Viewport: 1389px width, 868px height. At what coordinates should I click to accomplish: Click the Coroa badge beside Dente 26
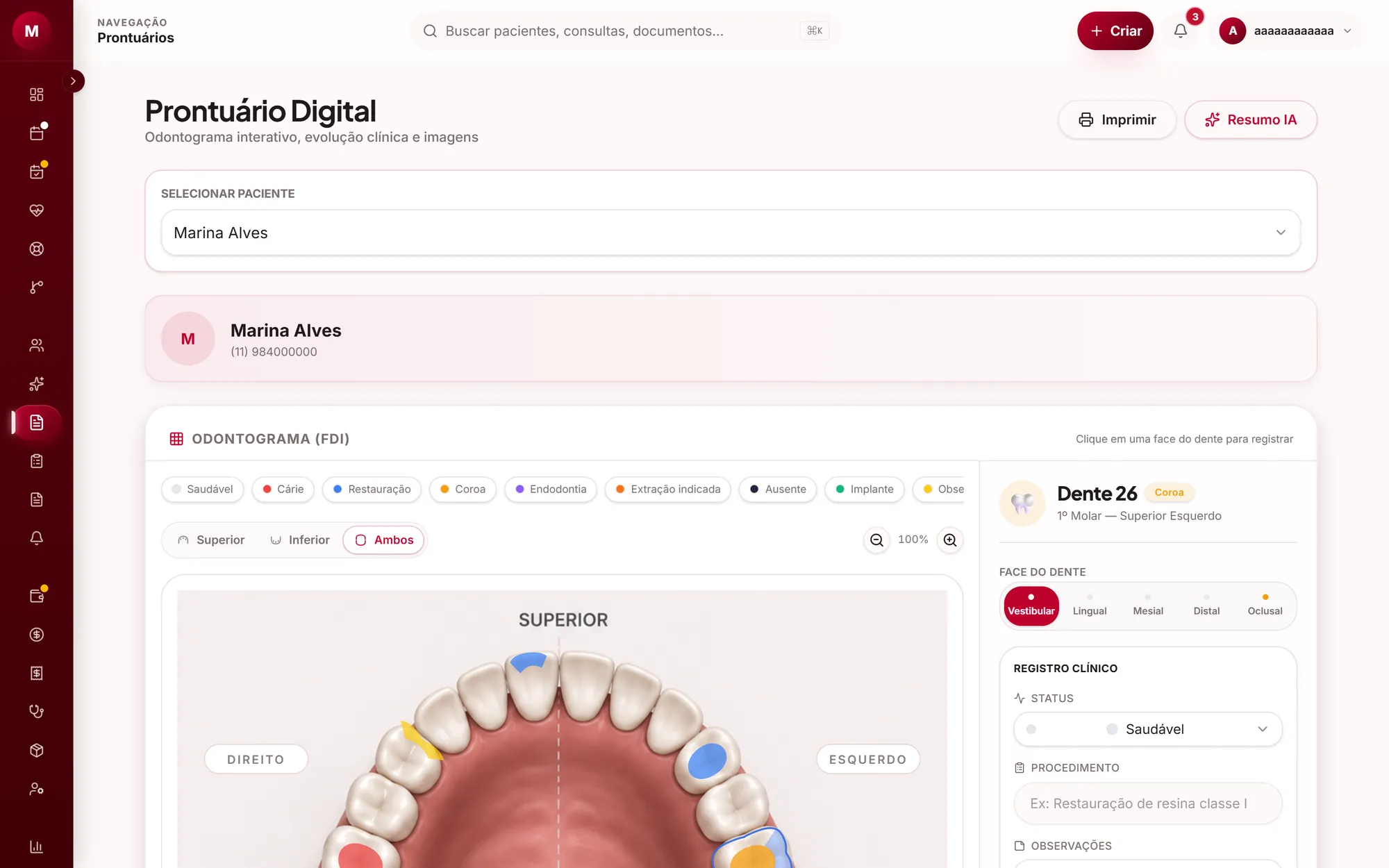pyautogui.click(x=1169, y=492)
